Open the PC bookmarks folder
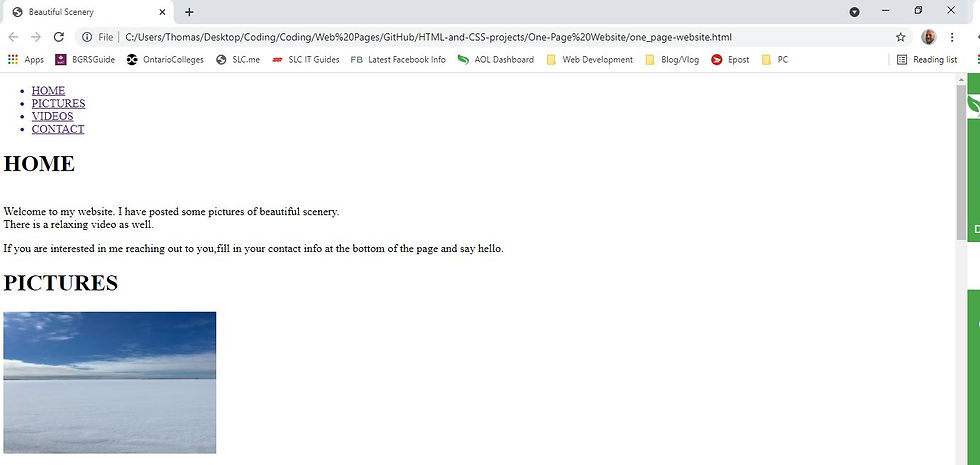The image size is (980, 465). (x=775, y=59)
